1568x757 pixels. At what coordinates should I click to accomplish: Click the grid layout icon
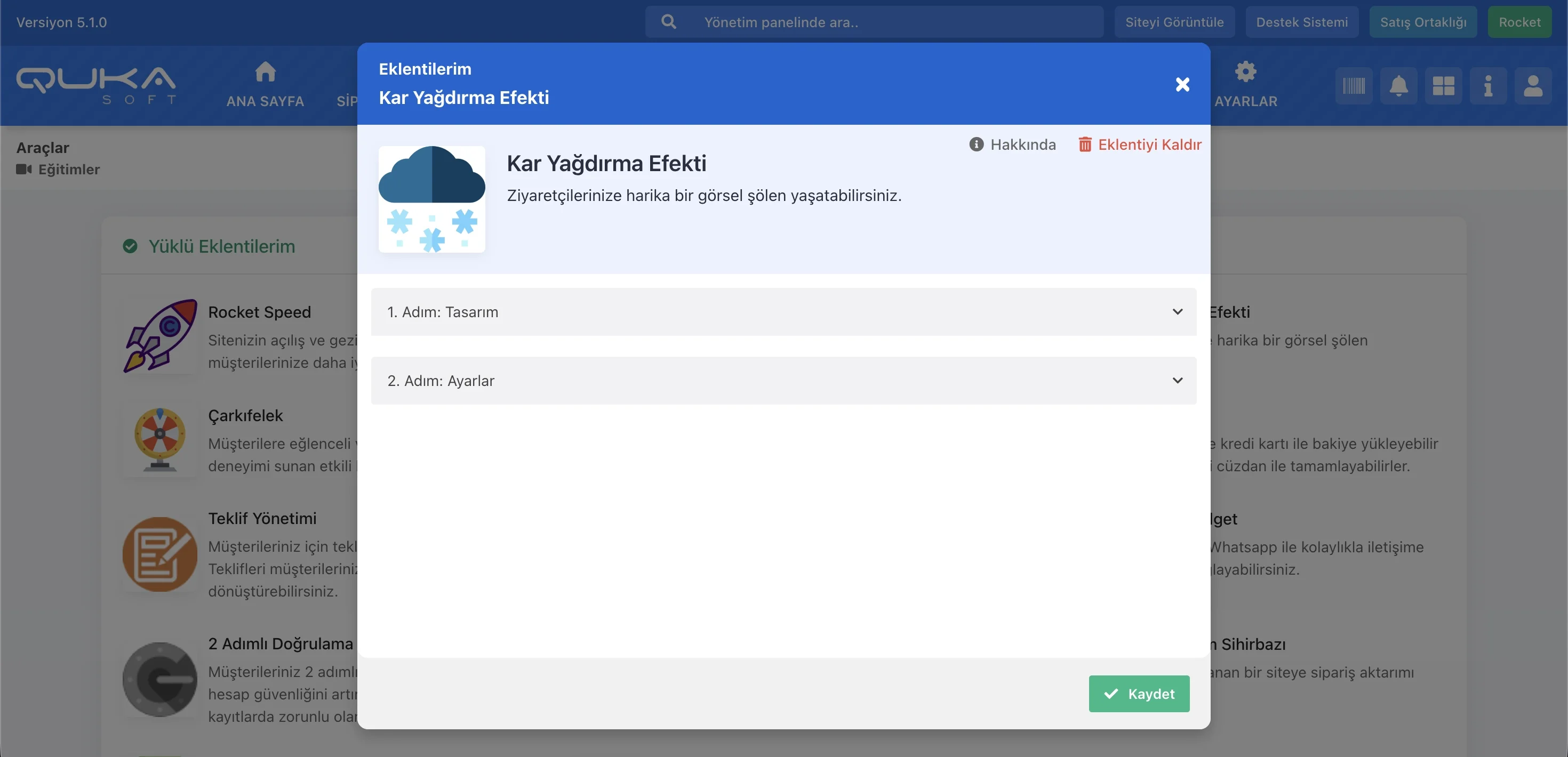(1443, 86)
